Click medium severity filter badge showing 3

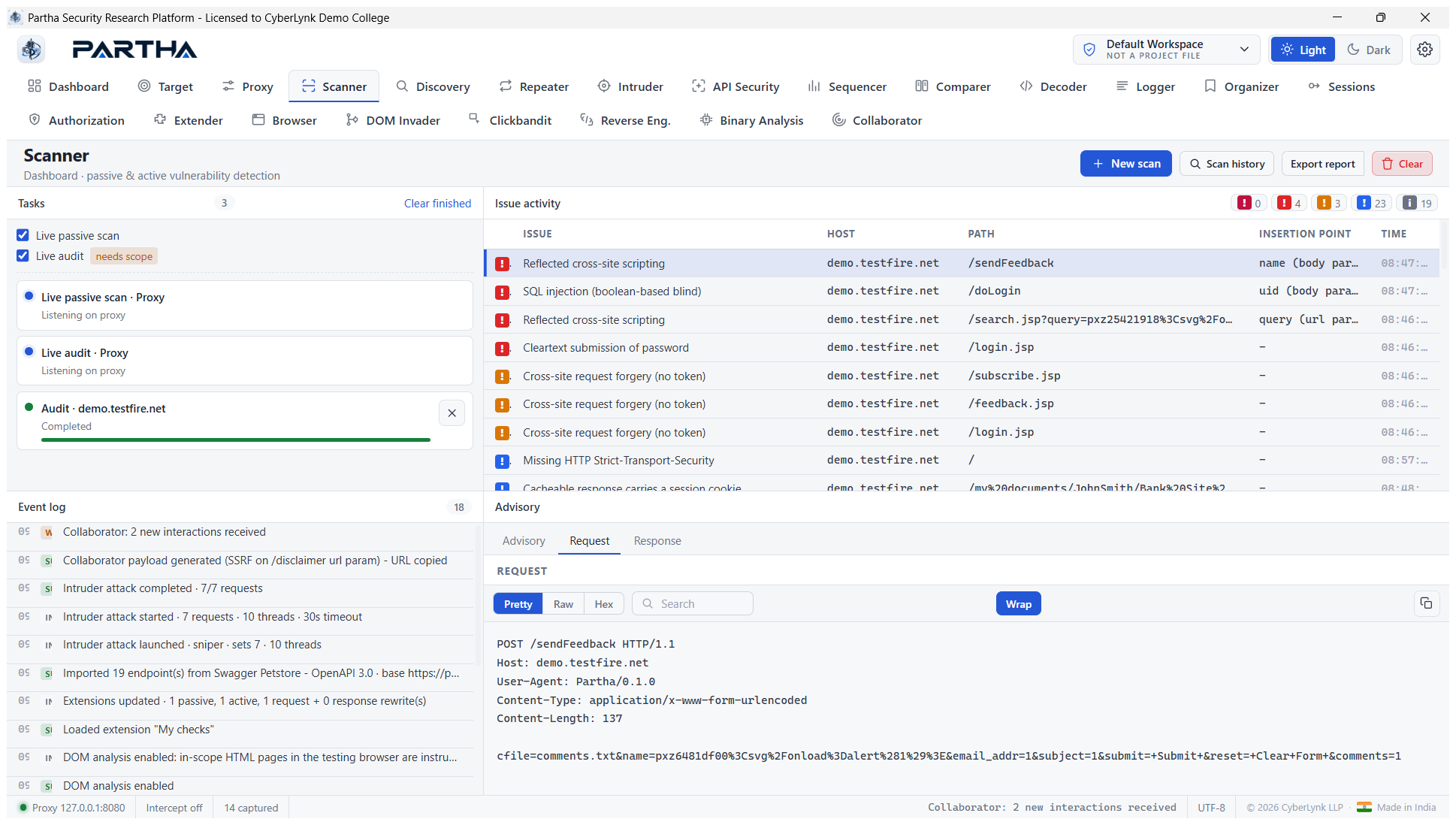(x=1329, y=203)
